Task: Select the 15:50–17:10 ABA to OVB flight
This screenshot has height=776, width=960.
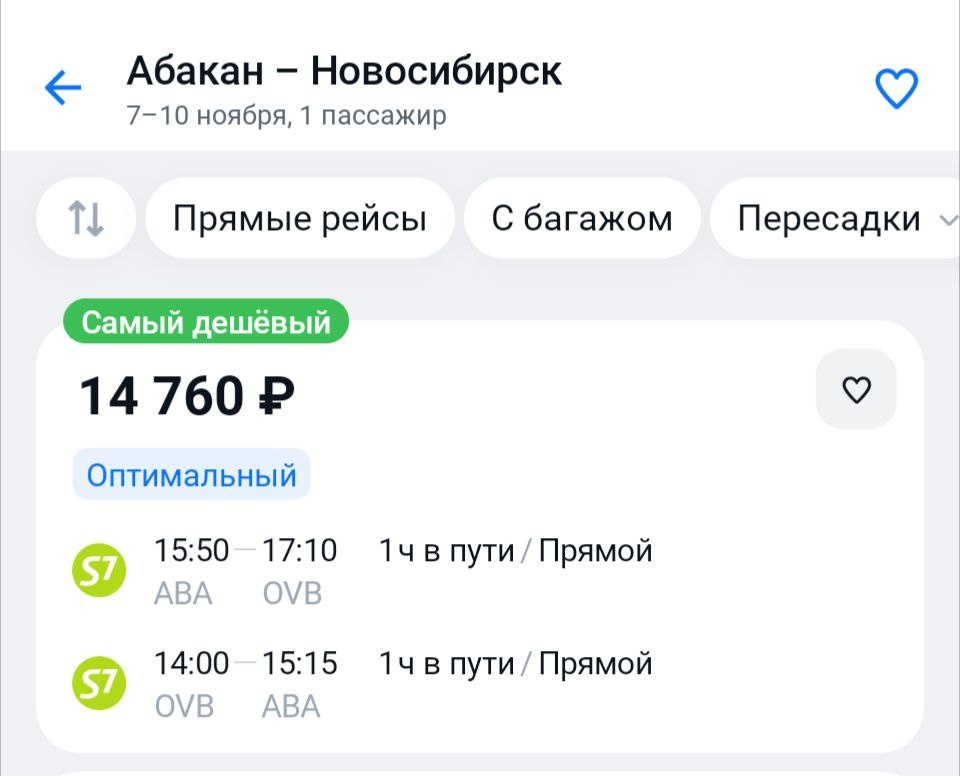Action: [x=245, y=551]
